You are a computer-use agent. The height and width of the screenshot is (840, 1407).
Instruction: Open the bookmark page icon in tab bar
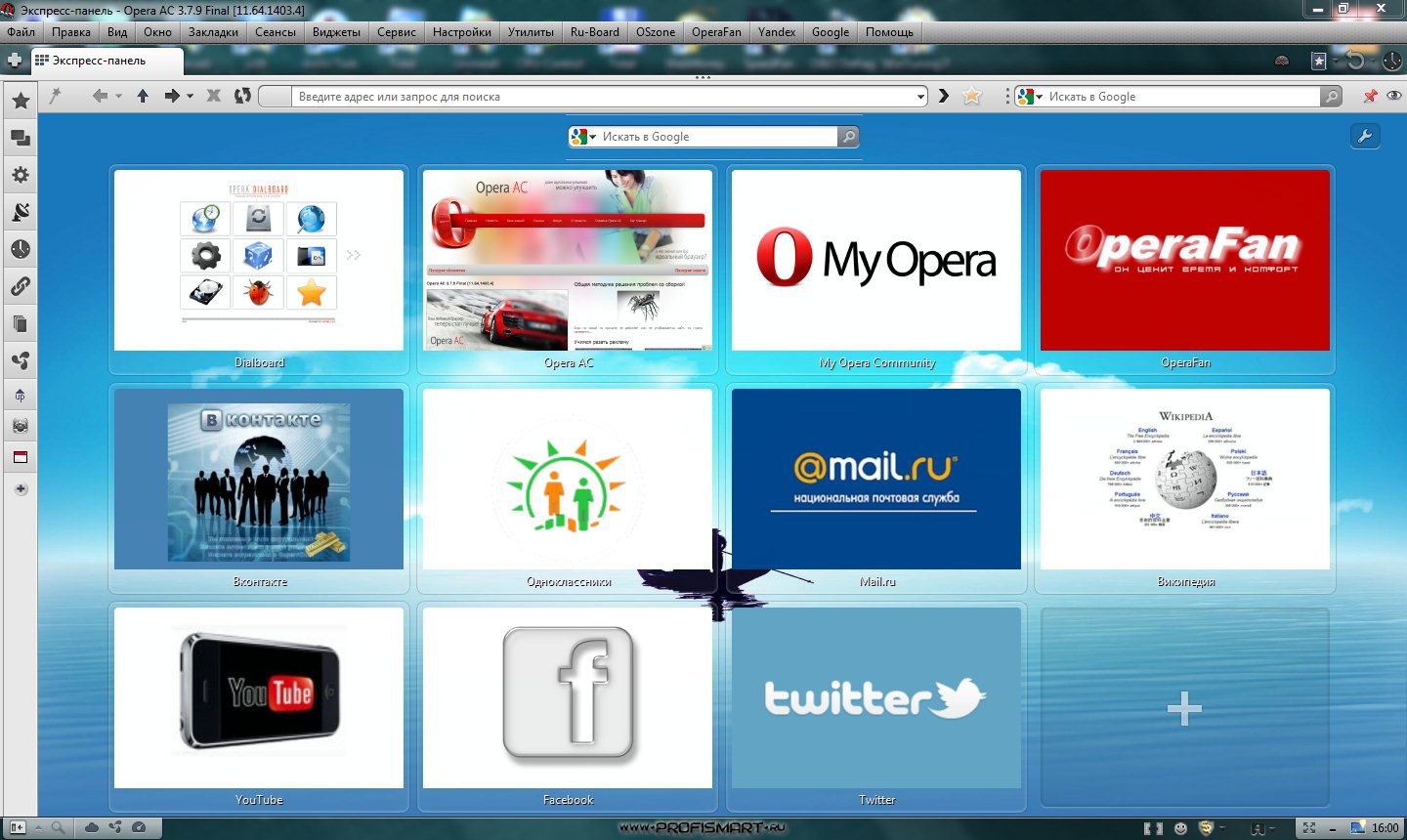coord(1319,61)
